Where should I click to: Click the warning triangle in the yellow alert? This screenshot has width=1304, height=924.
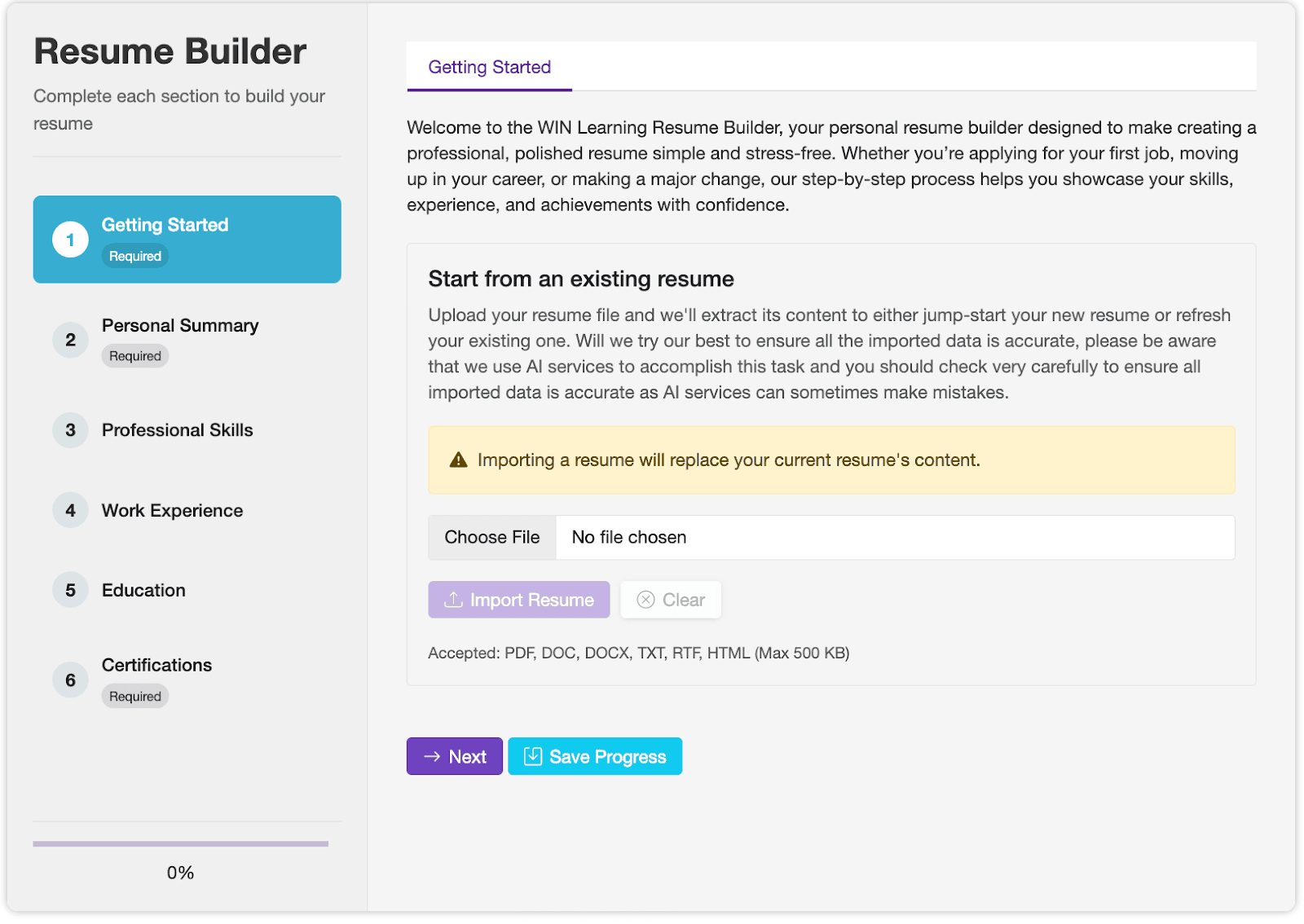tap(458, 460)
